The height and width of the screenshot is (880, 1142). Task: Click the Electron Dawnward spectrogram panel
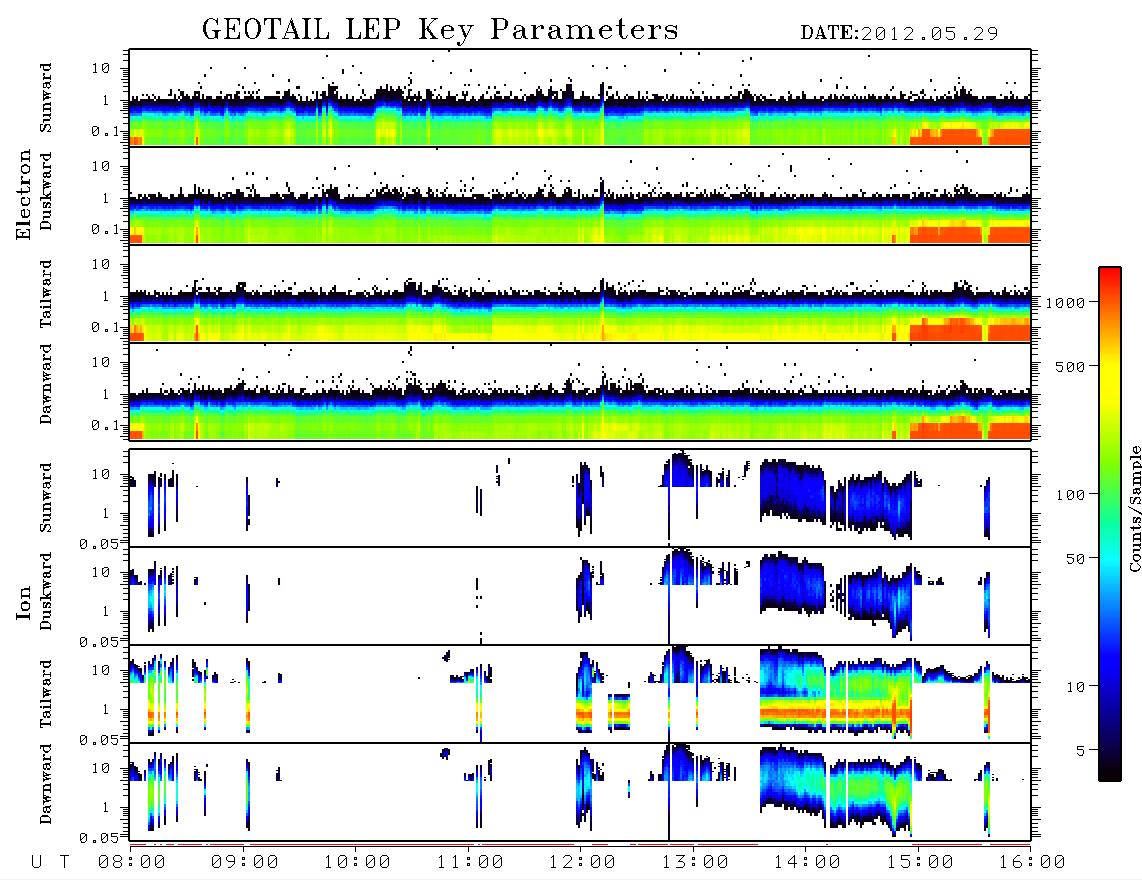[x=580, y=391]
